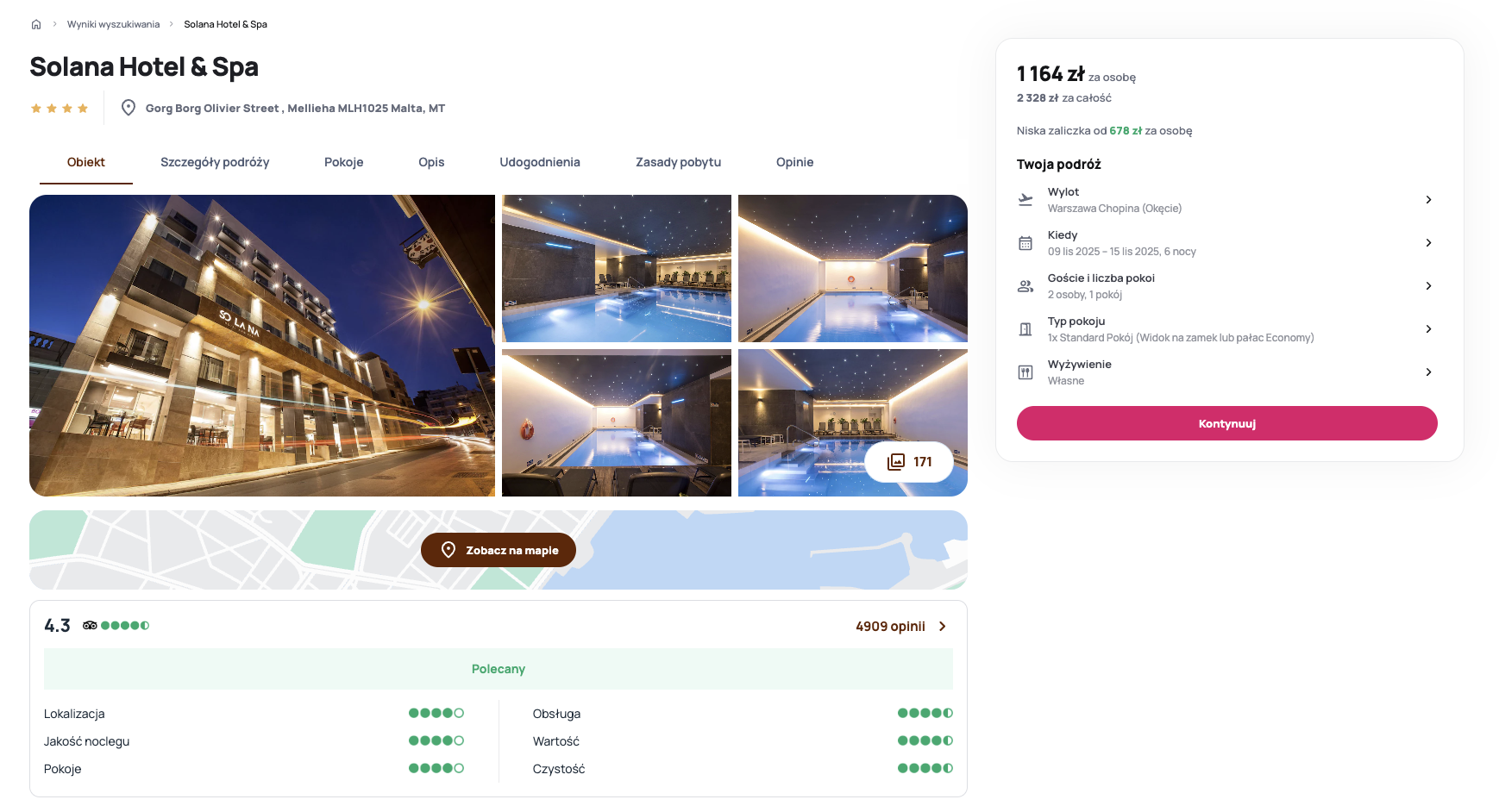1499x812 pixels.
Task: Click the Lokalizacja rating dots
Action: (436, 713)
